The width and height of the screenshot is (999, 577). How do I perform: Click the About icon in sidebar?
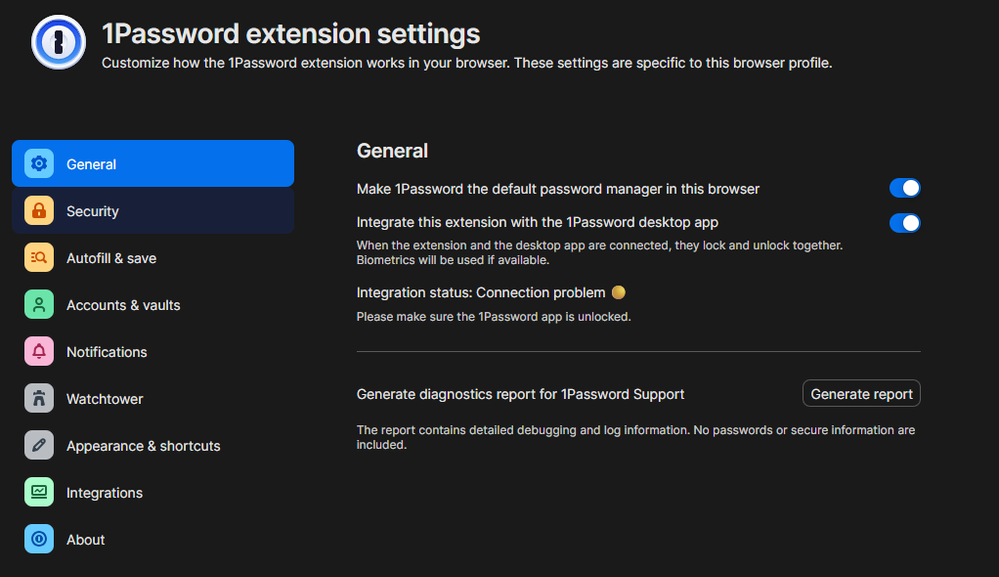click(x=39, y=540)
